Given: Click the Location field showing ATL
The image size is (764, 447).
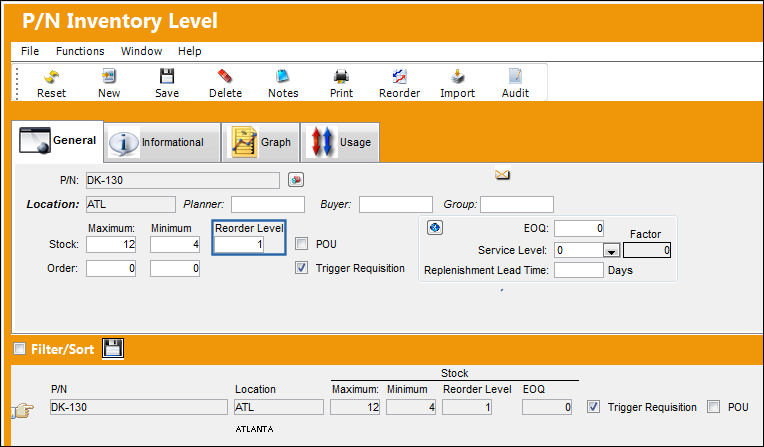Looking at the screenshot, I should (x=131, y=204).
